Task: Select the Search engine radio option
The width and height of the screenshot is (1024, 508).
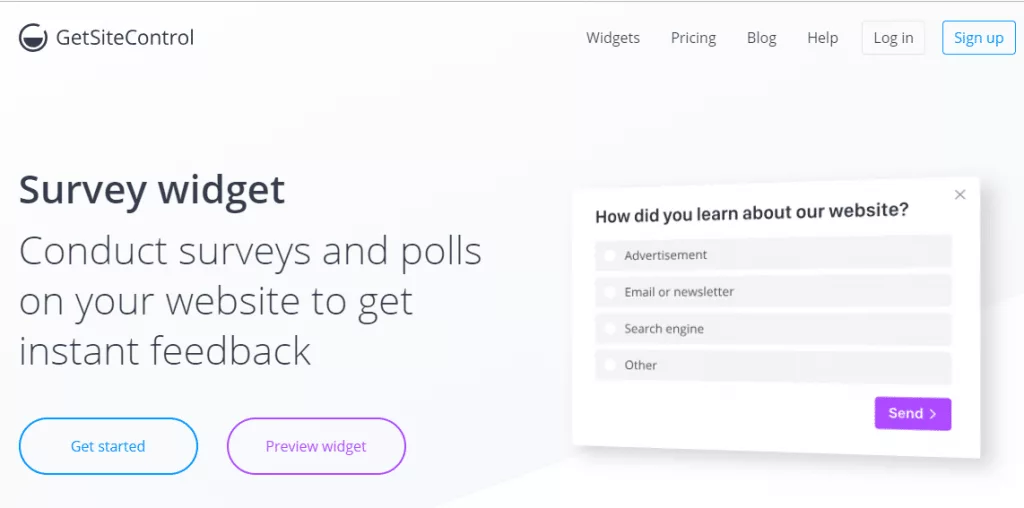Action: (x=773, y=329)
